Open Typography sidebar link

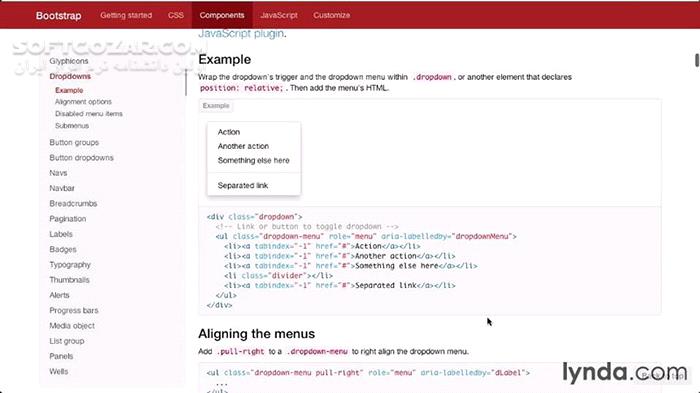(70, 265)
